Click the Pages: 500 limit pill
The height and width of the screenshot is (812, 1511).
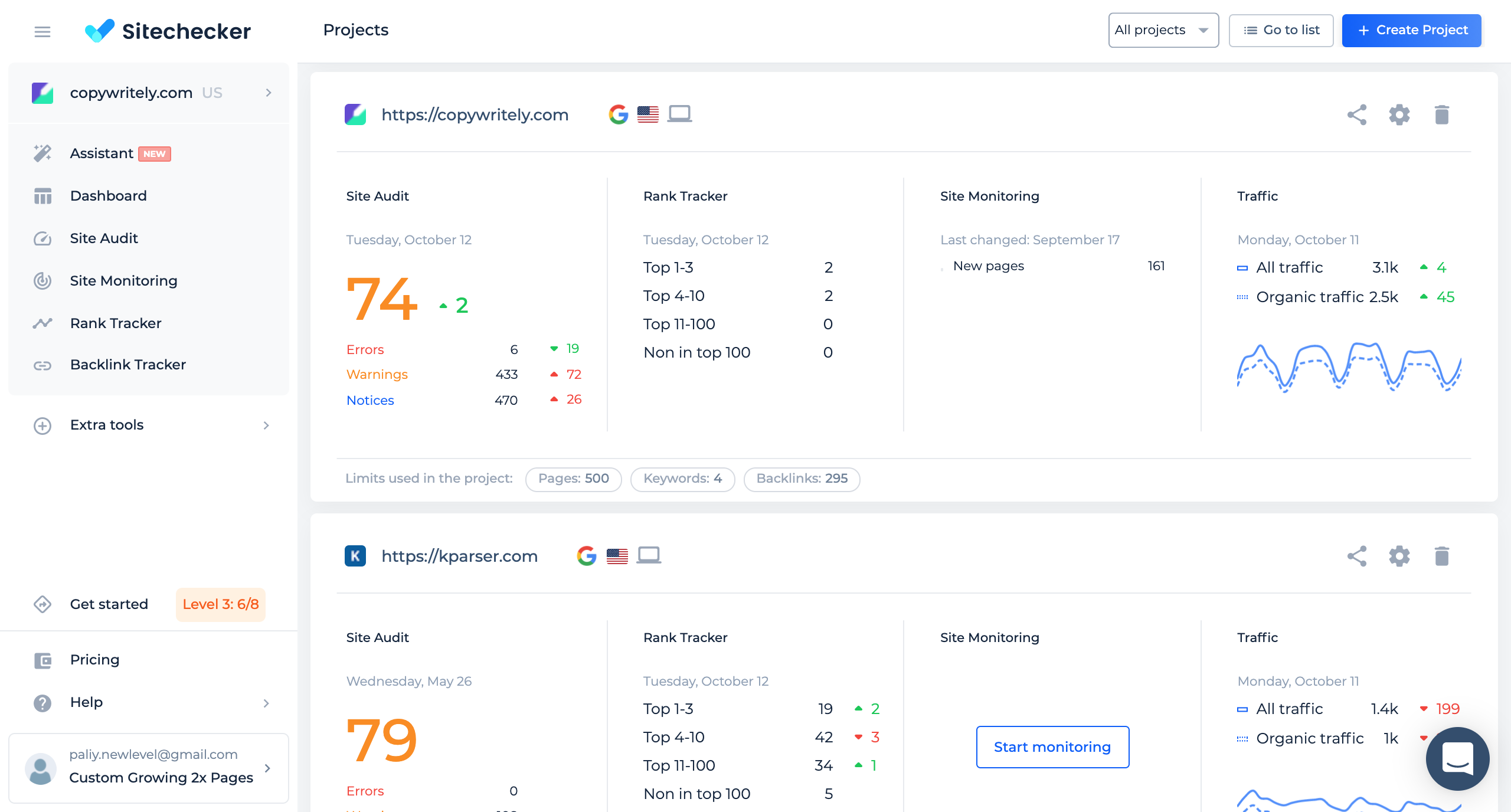click(573, 479)
